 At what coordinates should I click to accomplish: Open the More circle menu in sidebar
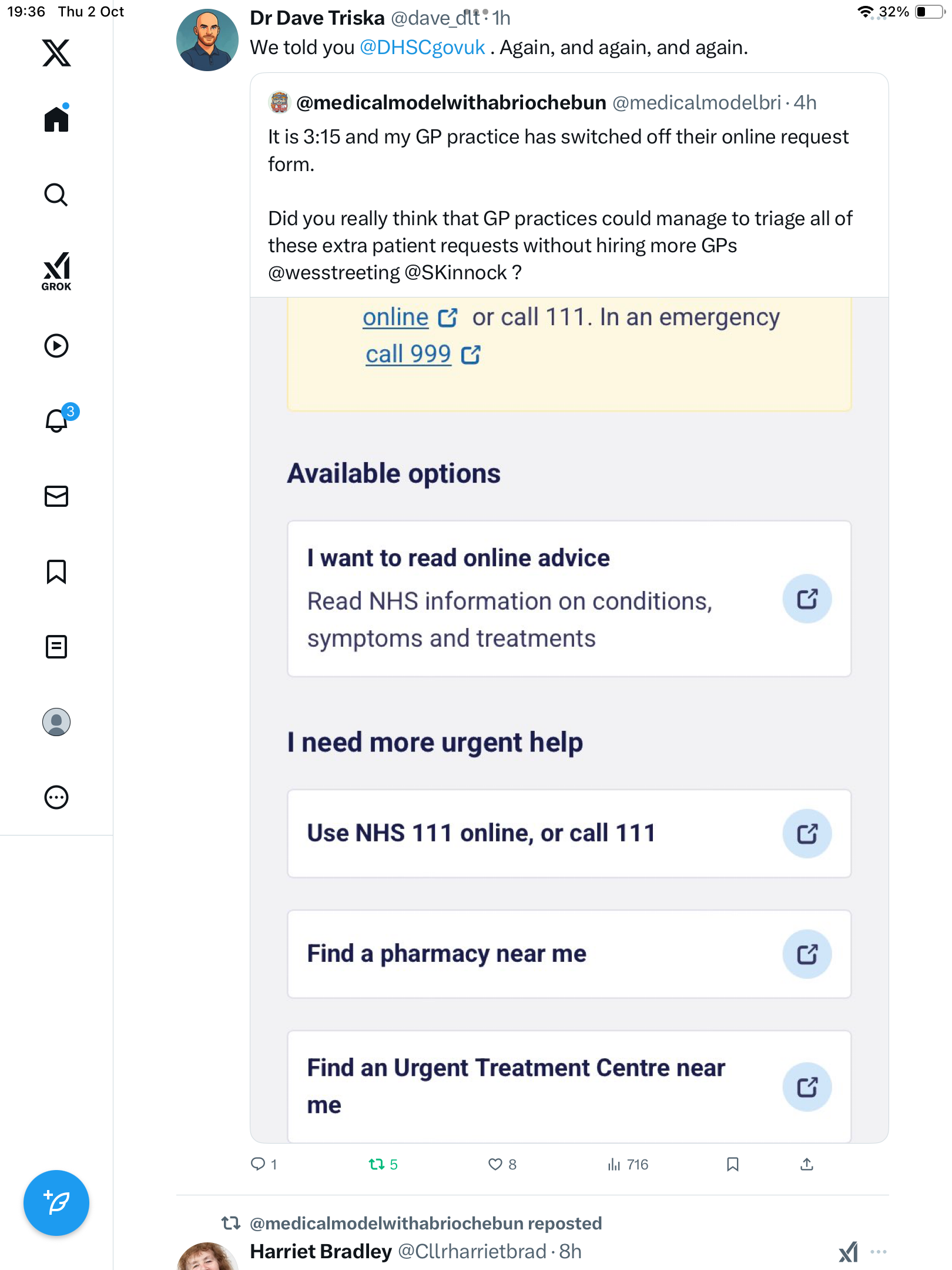[x=56, y=797]
